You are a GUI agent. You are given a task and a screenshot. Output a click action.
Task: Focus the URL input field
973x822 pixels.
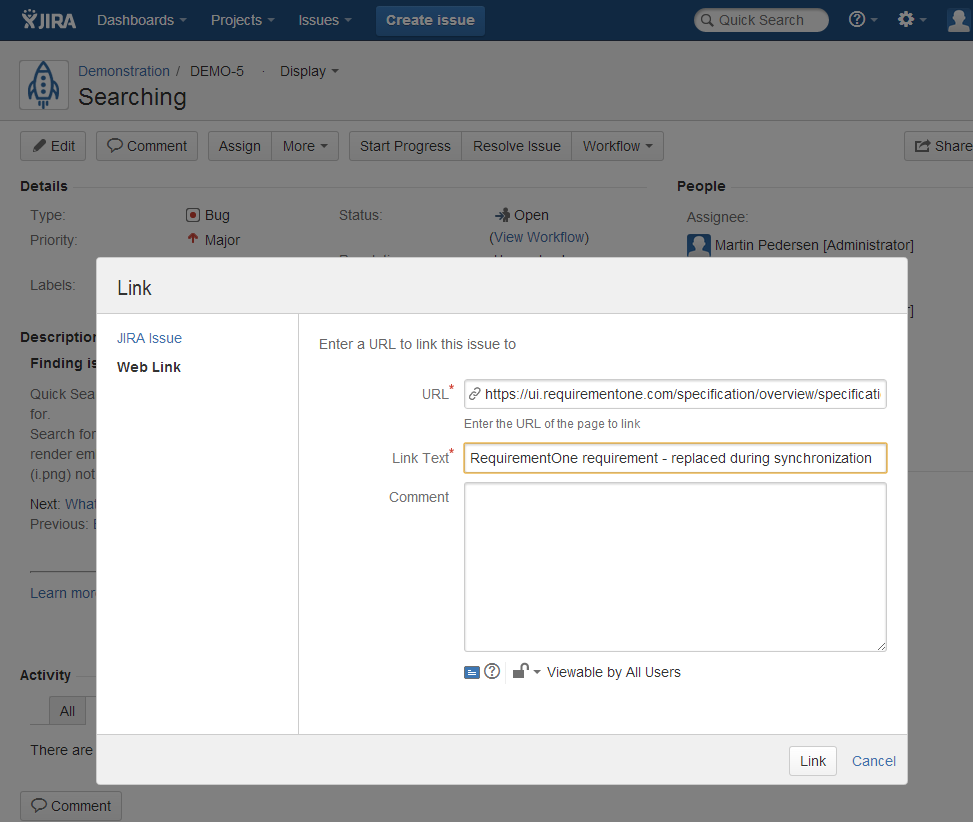click(x=675, y=395)
